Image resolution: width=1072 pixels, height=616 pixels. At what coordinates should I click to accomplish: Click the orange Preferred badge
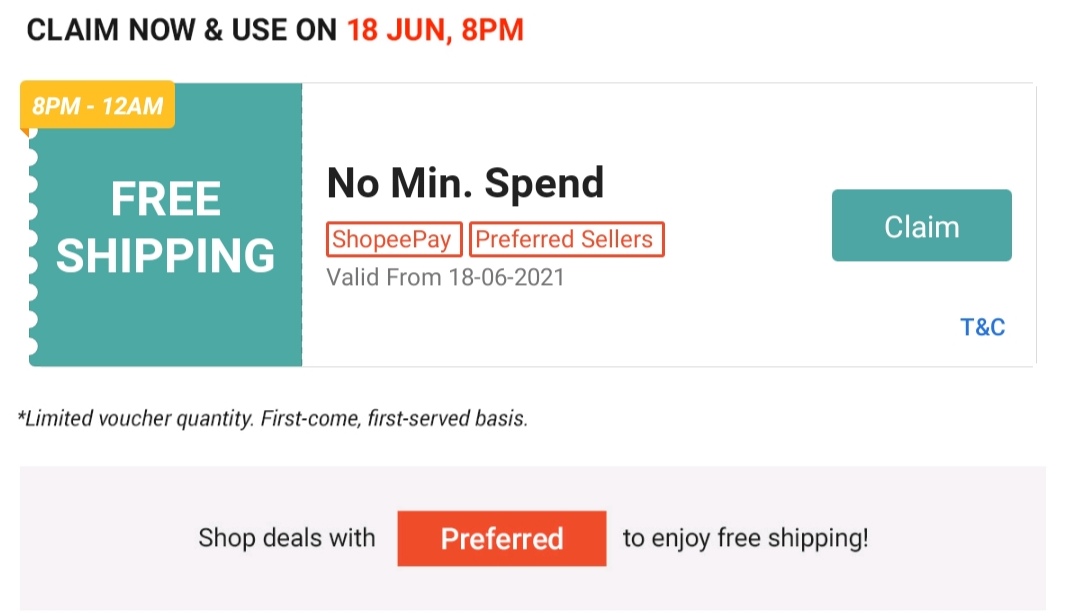click(x=501, y=539)
